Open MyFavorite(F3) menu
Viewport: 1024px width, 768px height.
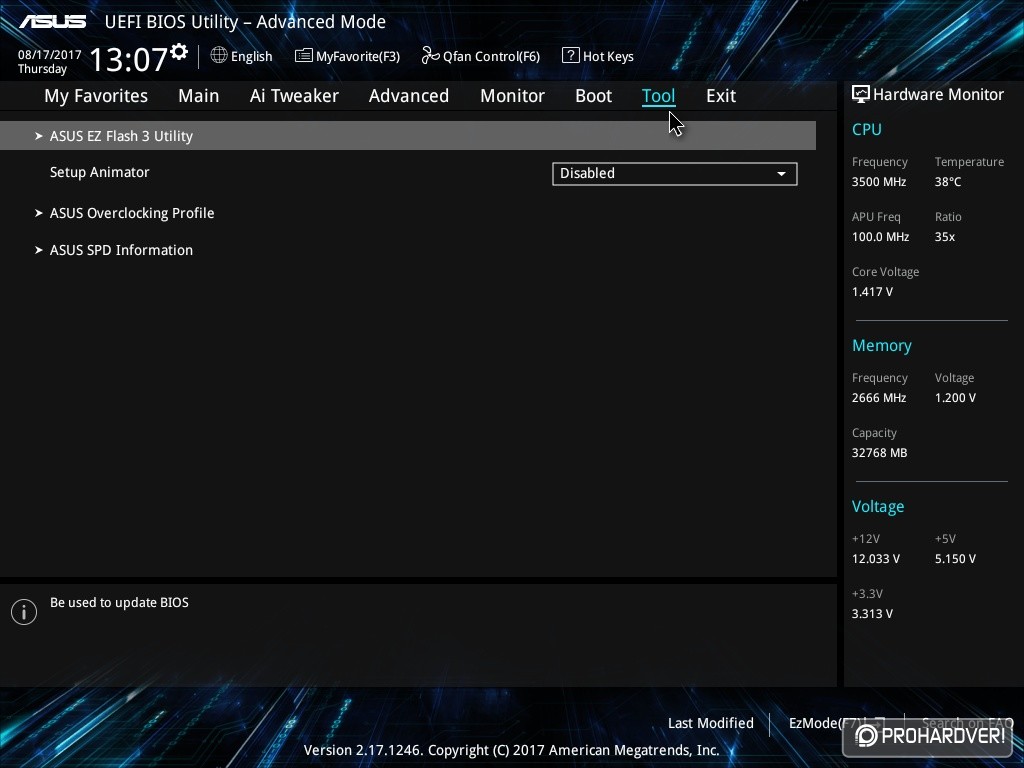(347, 56)
